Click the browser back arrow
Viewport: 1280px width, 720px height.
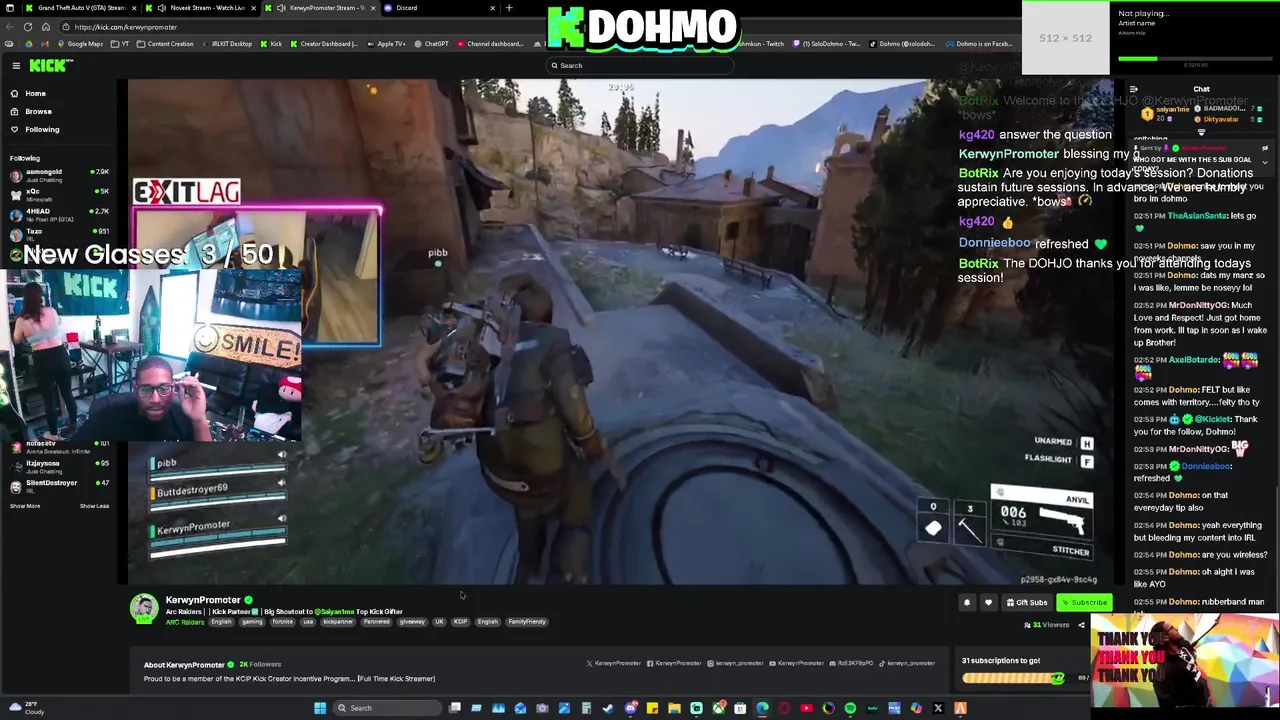(10, 27)
